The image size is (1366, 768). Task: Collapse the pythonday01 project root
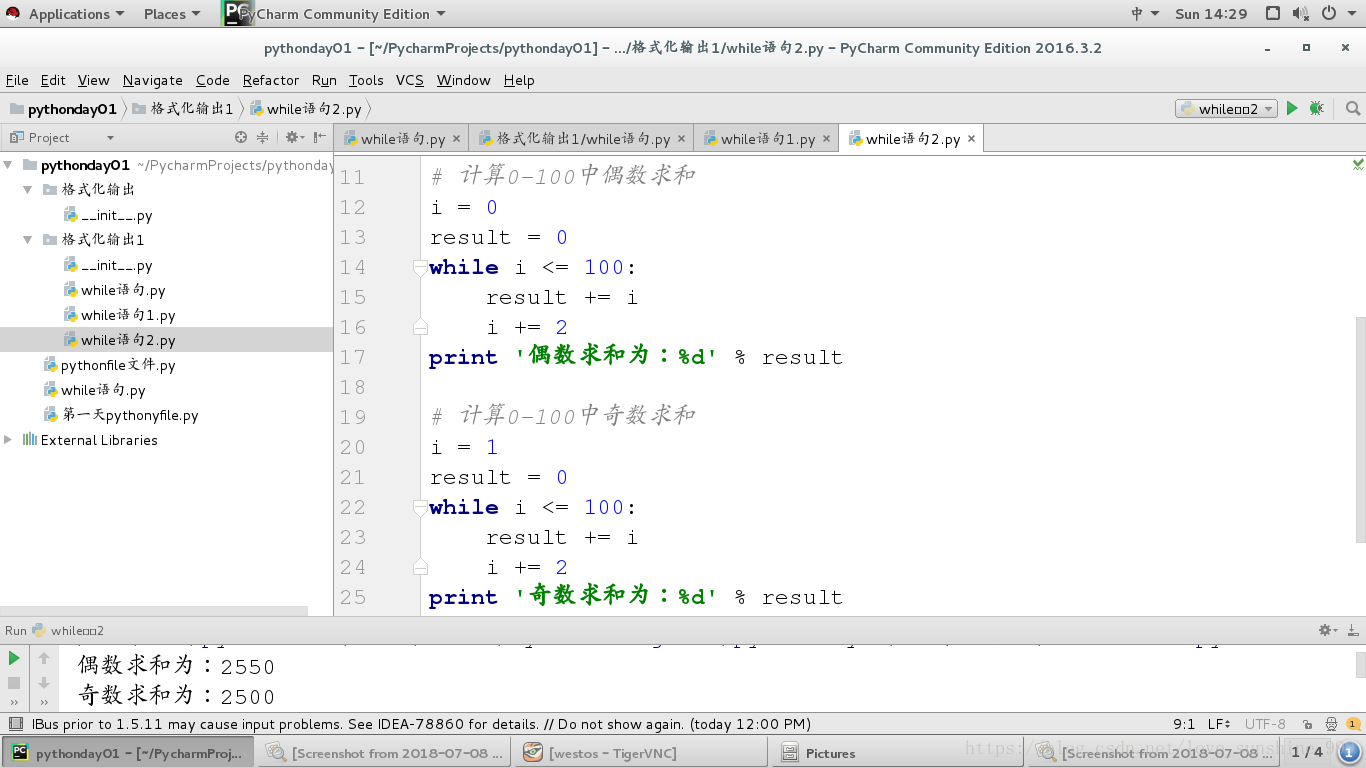coord(9,165)
